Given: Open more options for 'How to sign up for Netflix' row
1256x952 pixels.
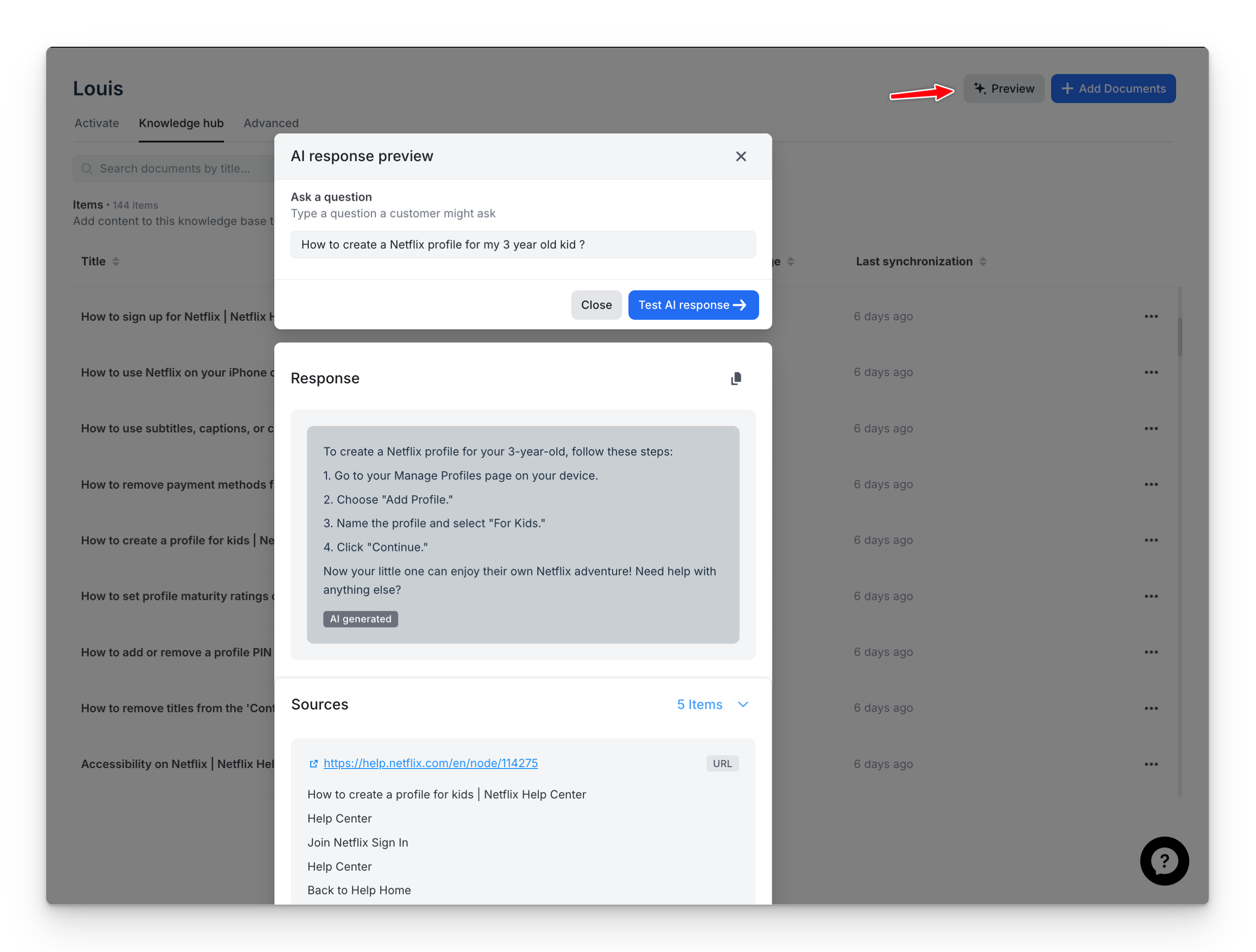Looking at the screenshot, I should tap(1150, 317).
